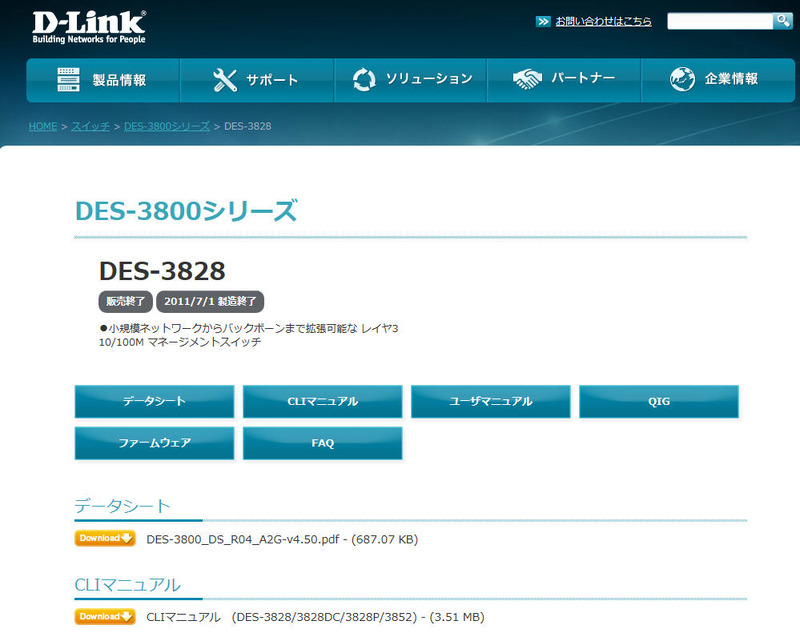The image size is (800, 641).
Task: Jump to the データシート section
Action: tap(154, 401)
